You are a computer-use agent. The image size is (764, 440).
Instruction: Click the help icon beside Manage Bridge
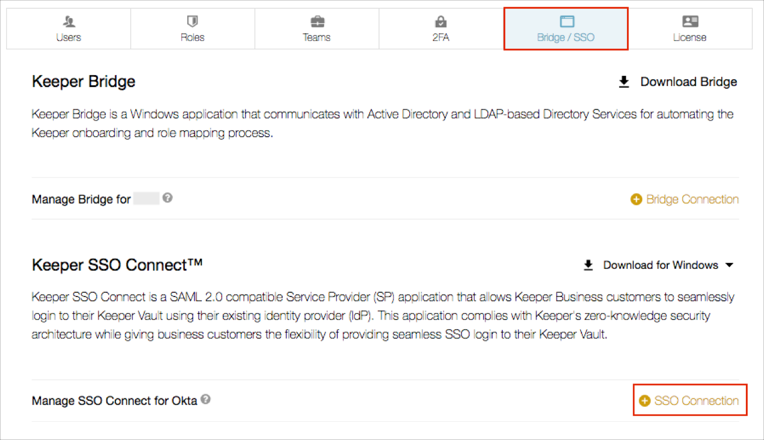coord(168,198)
